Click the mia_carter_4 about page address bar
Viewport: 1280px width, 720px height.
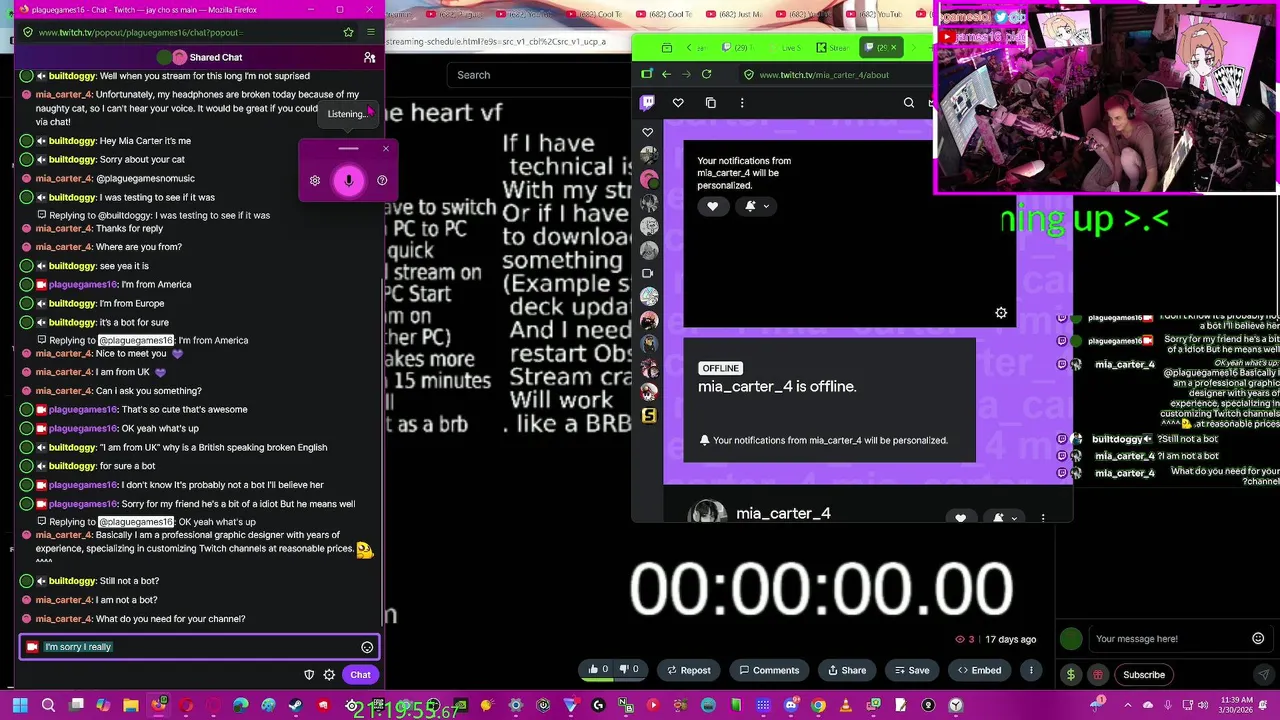point(835,74)
